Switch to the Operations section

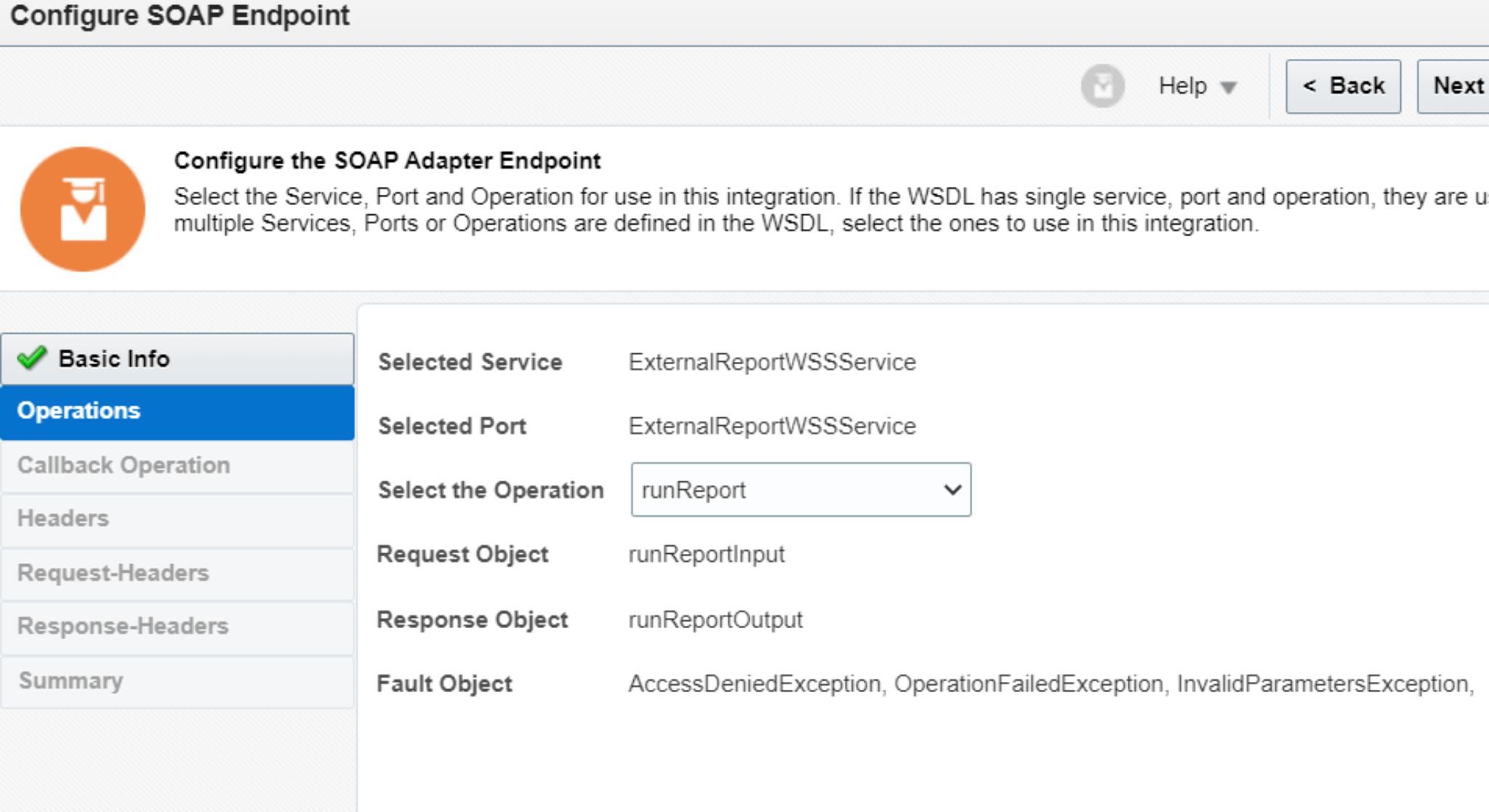[x=79, y=411]
